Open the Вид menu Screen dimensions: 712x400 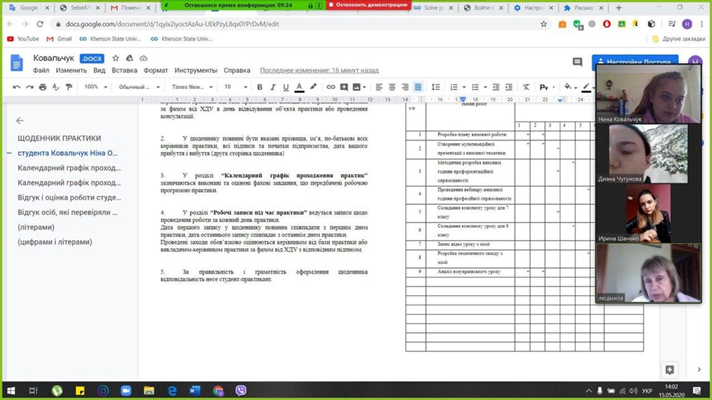click(99, 70)
